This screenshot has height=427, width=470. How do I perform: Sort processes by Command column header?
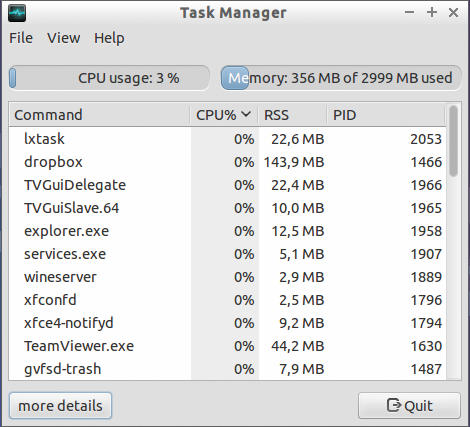[x=99, y=115]
